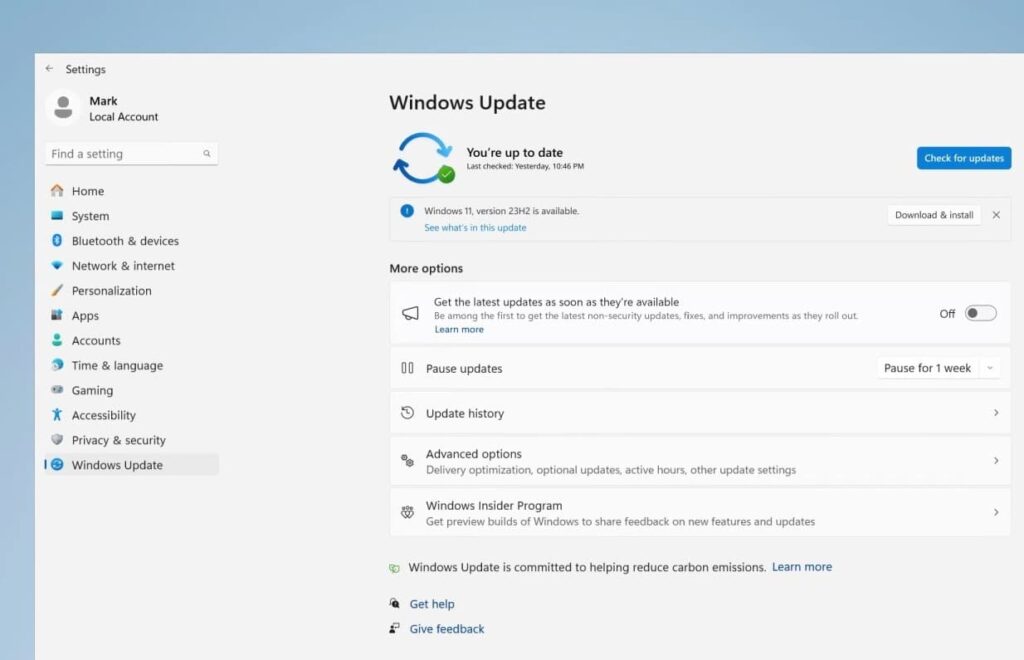
Task: Select the Apps entry in sidebar
Action: click(x=85, y=316)
